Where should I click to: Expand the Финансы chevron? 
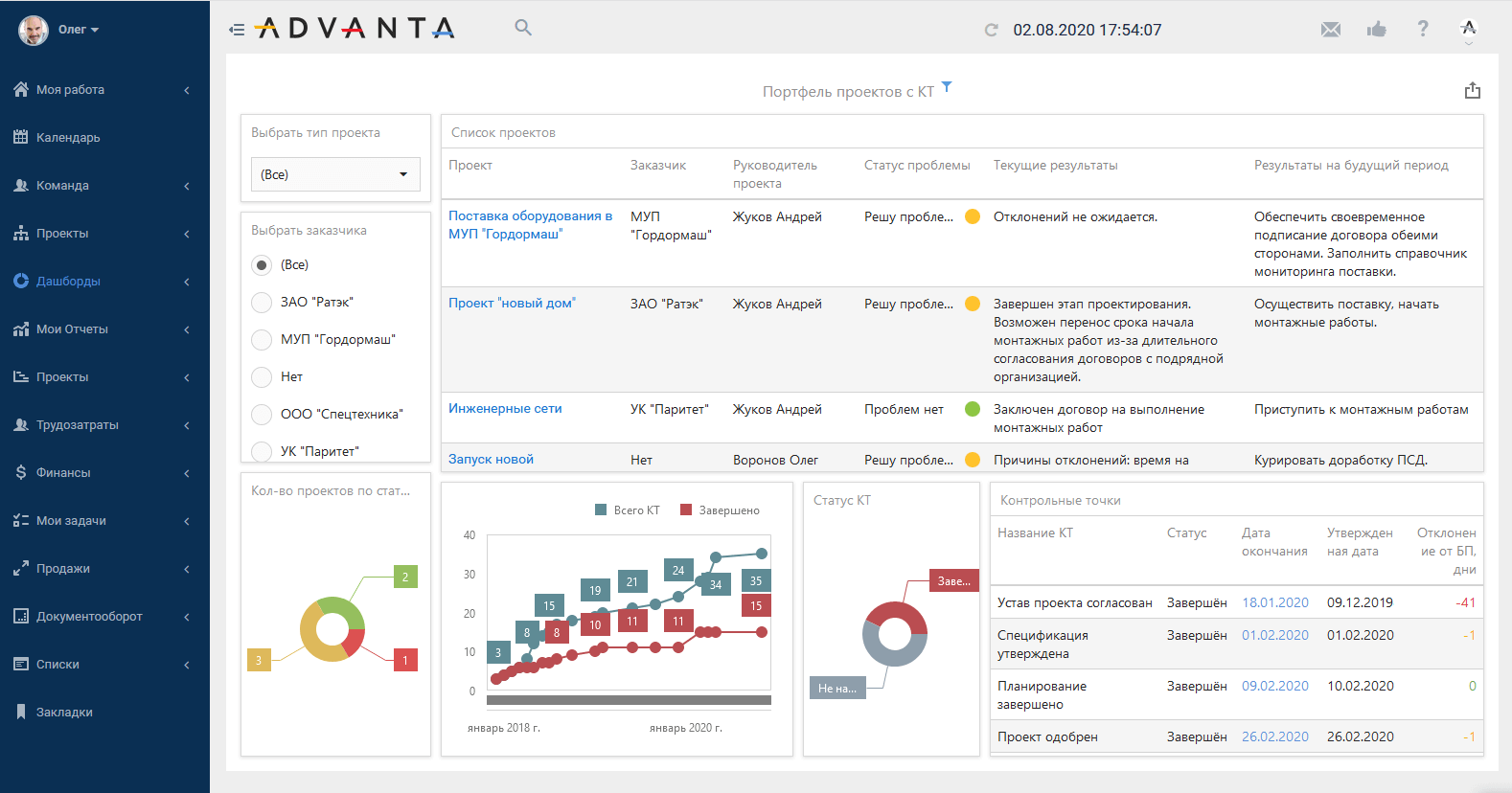[187, 473]
